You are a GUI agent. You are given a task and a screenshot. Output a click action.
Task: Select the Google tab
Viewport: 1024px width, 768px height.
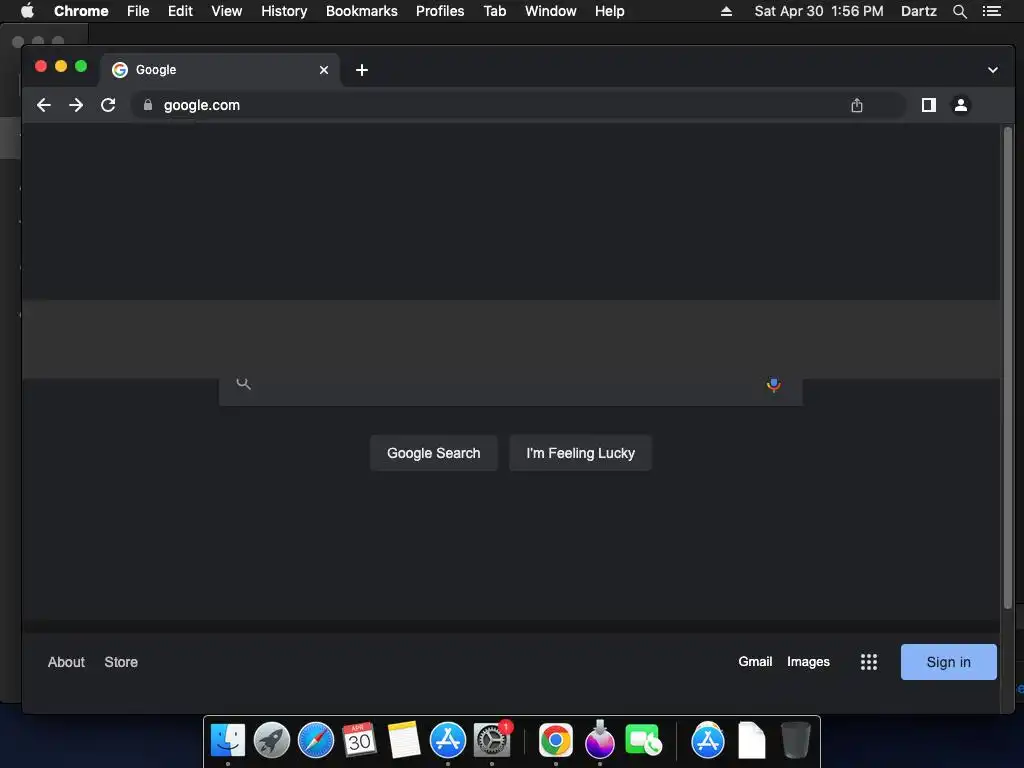coord(219,70)
